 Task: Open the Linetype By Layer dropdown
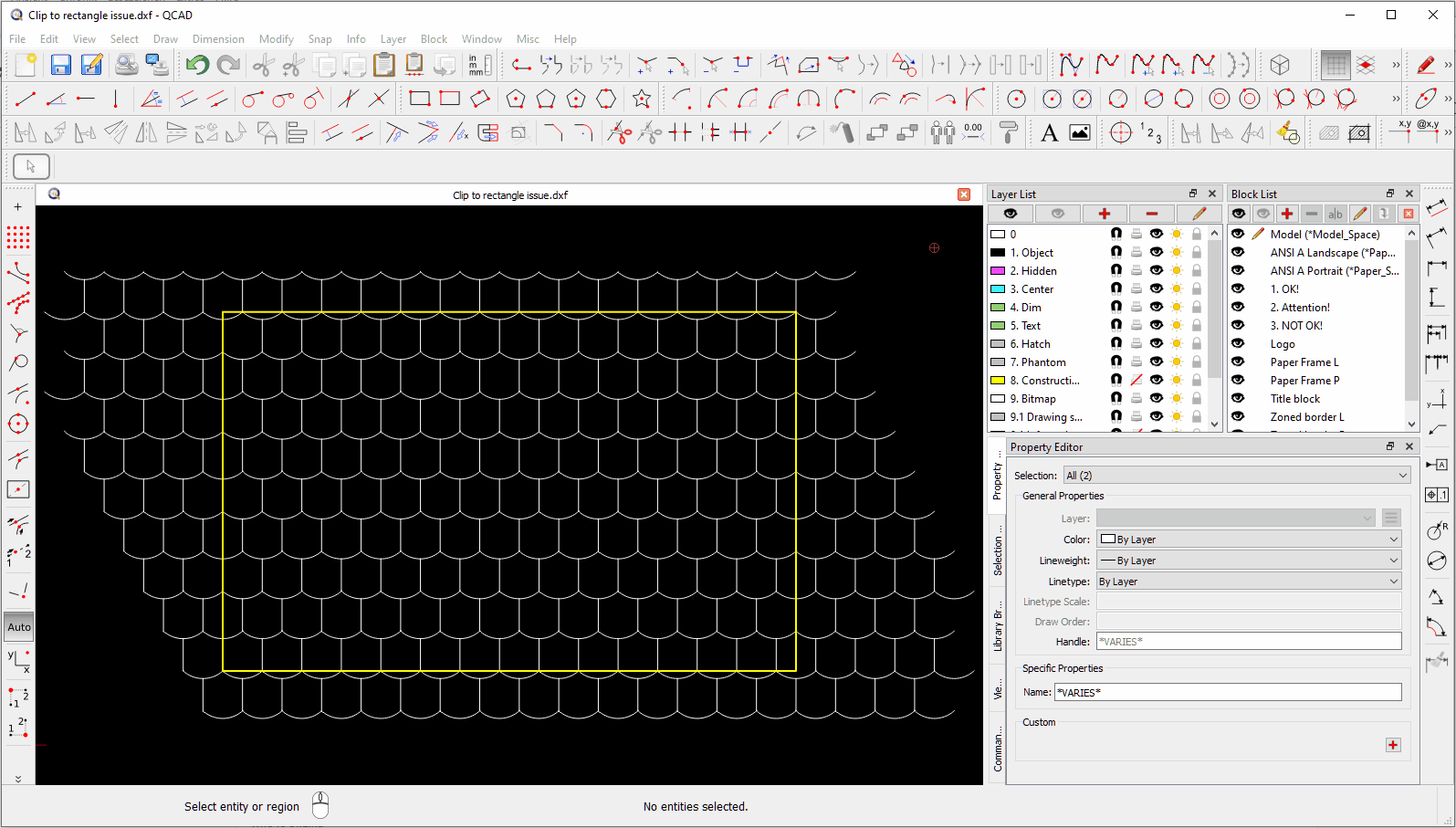coord(1248,582)
